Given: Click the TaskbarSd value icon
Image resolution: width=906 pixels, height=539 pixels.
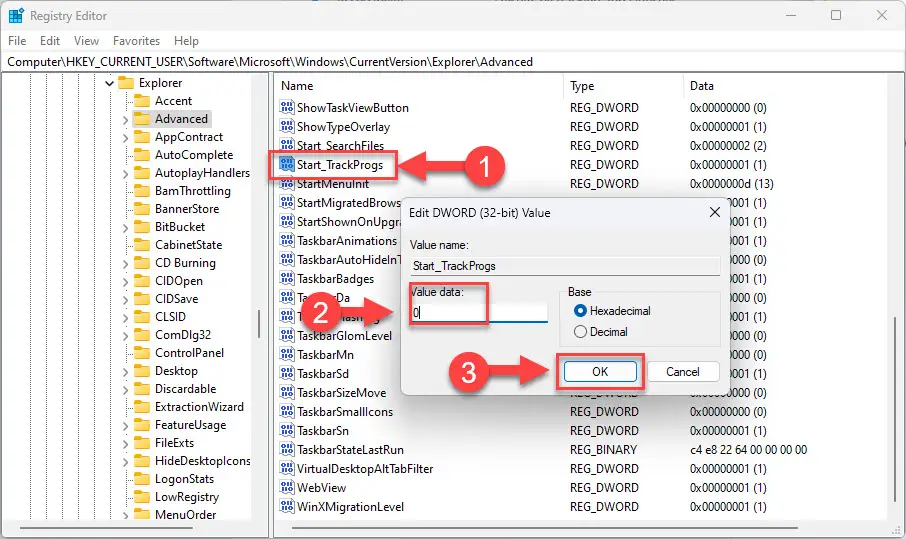Looking at the screenshot, I should click(x=287, y=374).
